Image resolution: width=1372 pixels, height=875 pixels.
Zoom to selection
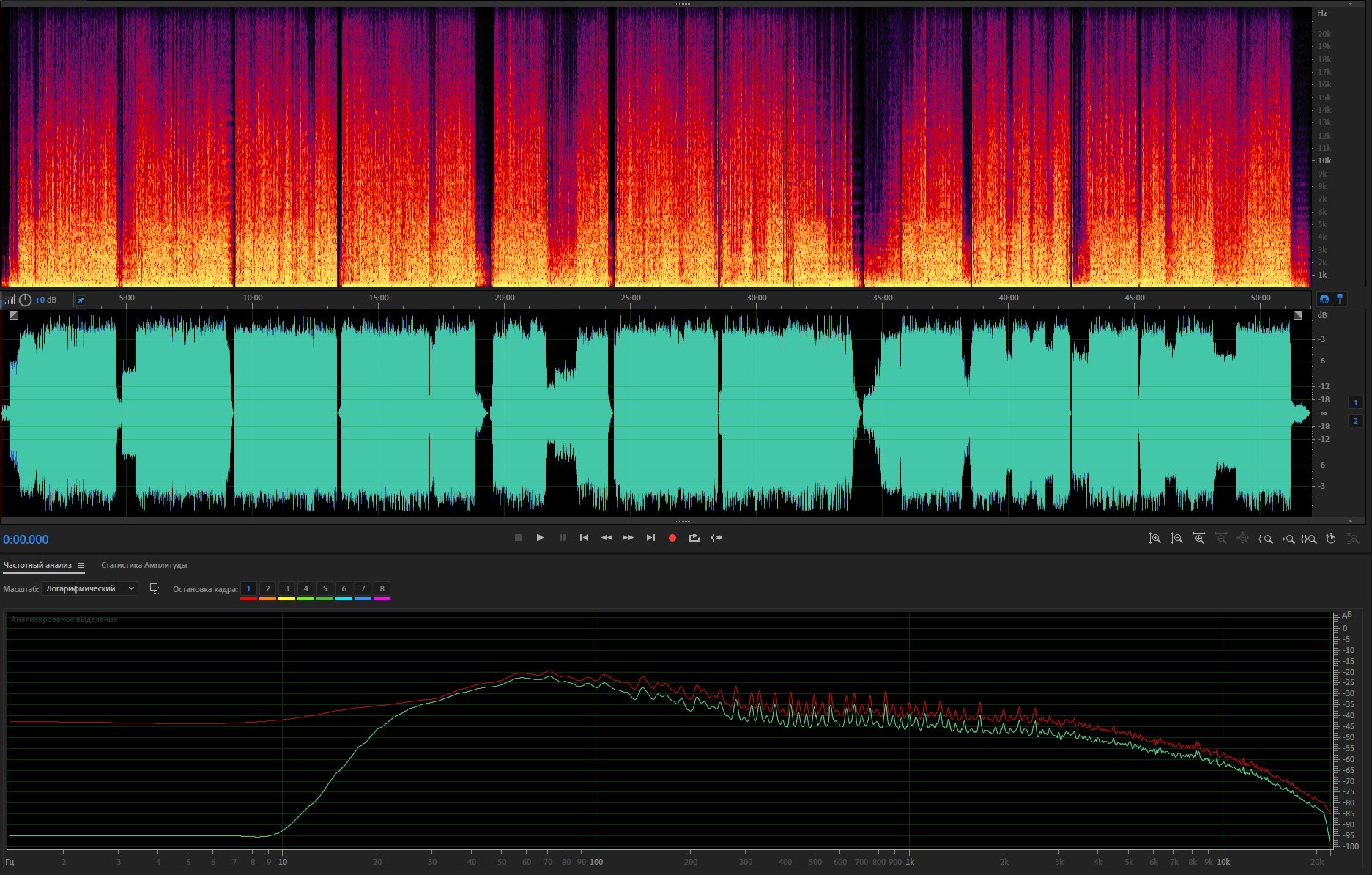click(x=1309, y=539)
